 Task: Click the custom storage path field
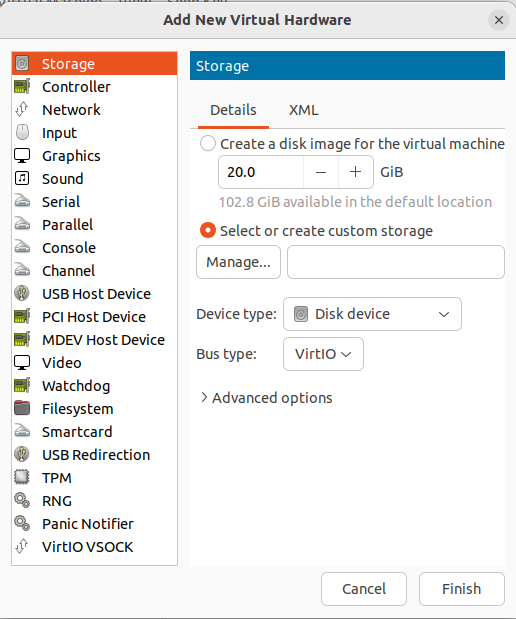click(x=396, y=262)
